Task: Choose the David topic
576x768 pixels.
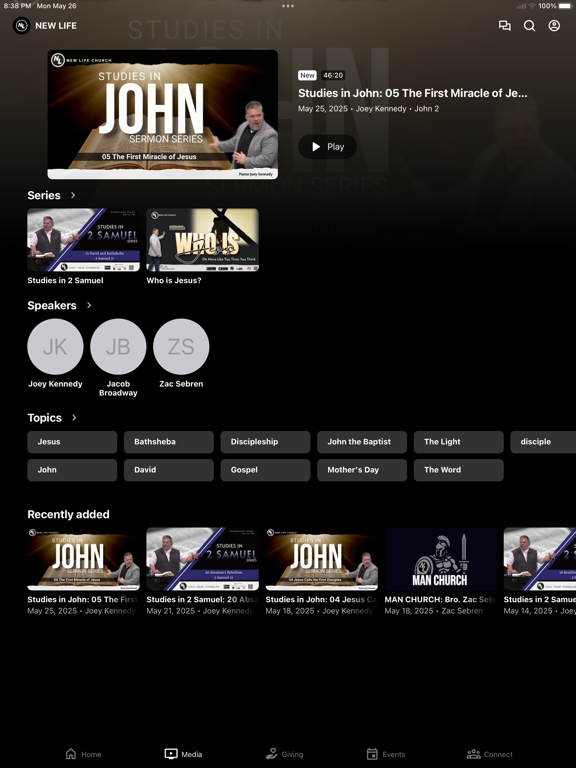Action: [168, 470]
